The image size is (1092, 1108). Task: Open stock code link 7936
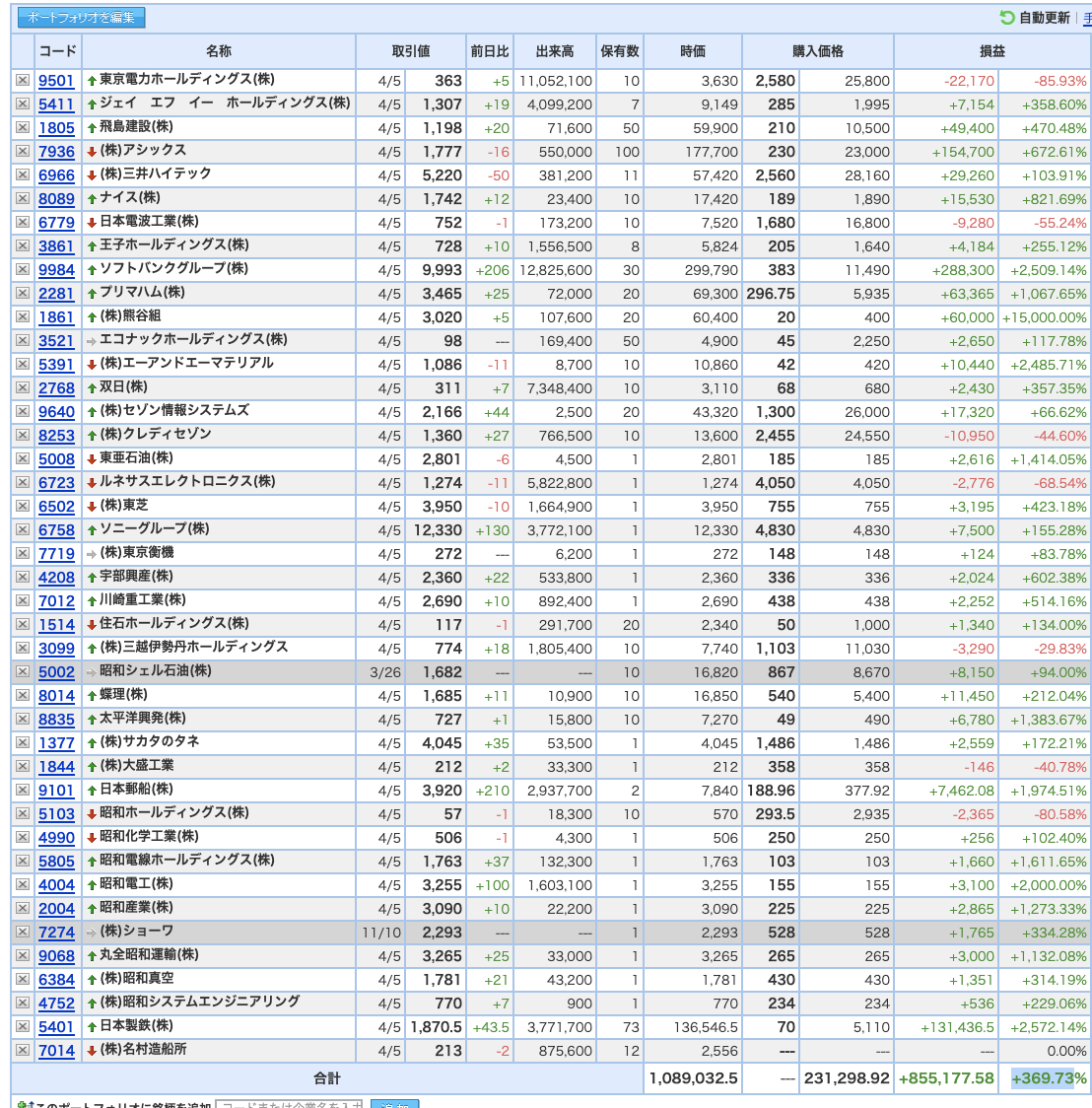tap(56, 151)
